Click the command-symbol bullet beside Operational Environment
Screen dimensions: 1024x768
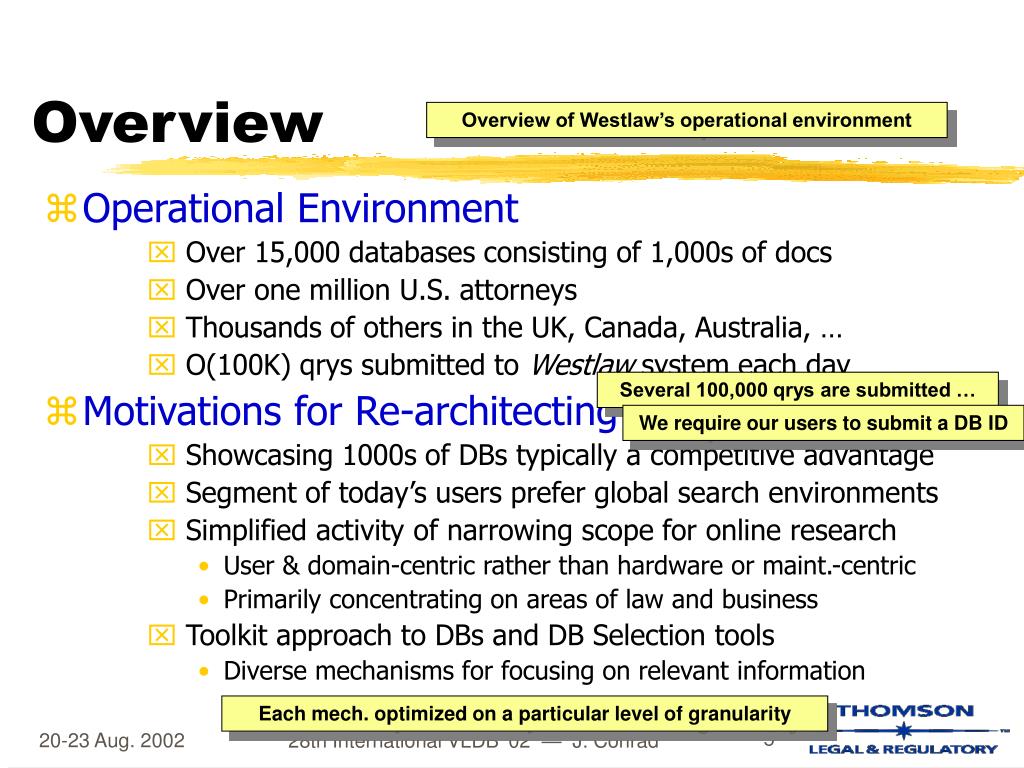[x=61, y=209]
